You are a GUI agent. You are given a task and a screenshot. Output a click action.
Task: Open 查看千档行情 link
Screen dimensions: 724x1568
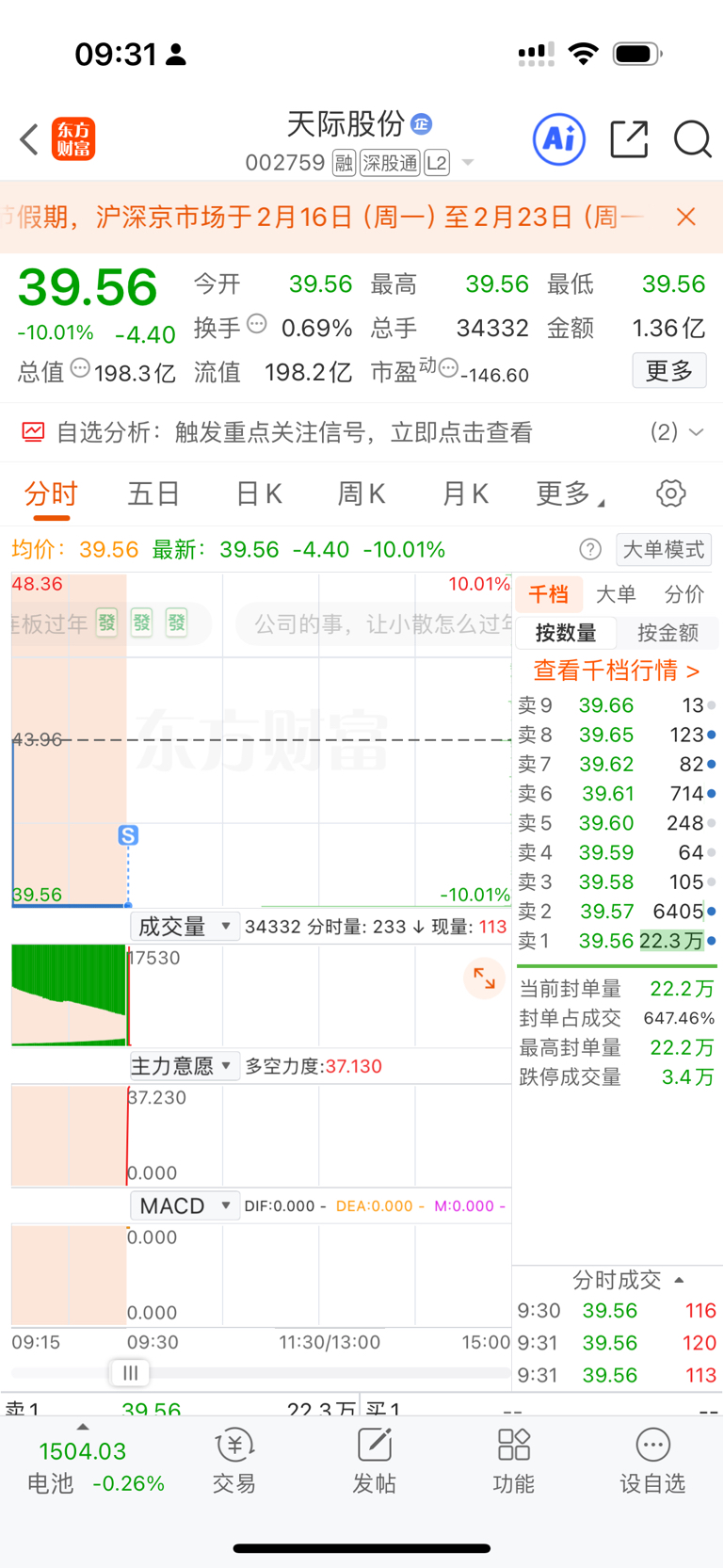point(617,671)
